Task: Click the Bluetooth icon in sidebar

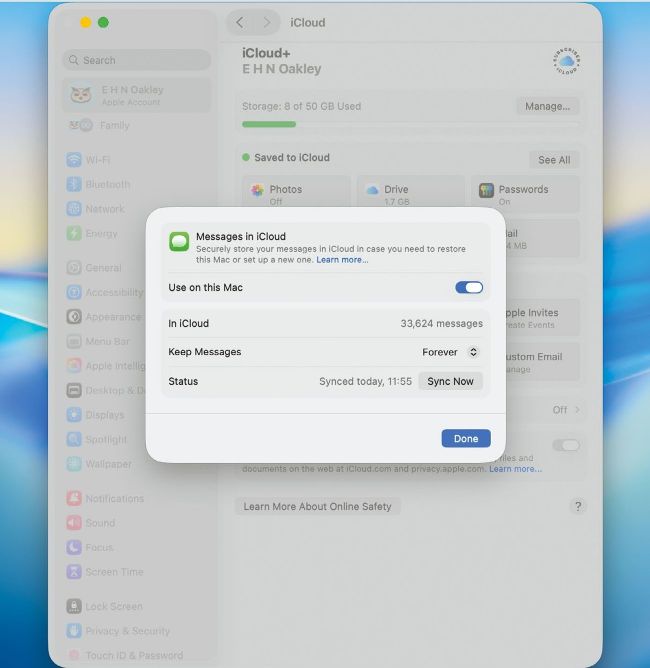Action: (74, 185)
